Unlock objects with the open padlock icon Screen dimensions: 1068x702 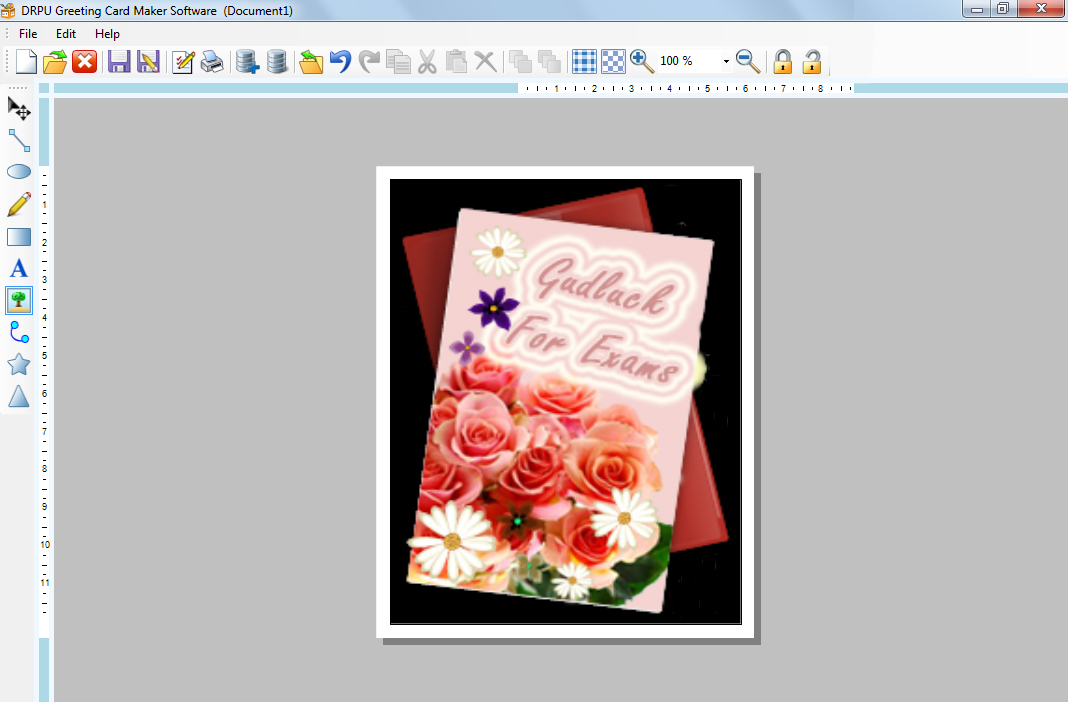(811, 61)
